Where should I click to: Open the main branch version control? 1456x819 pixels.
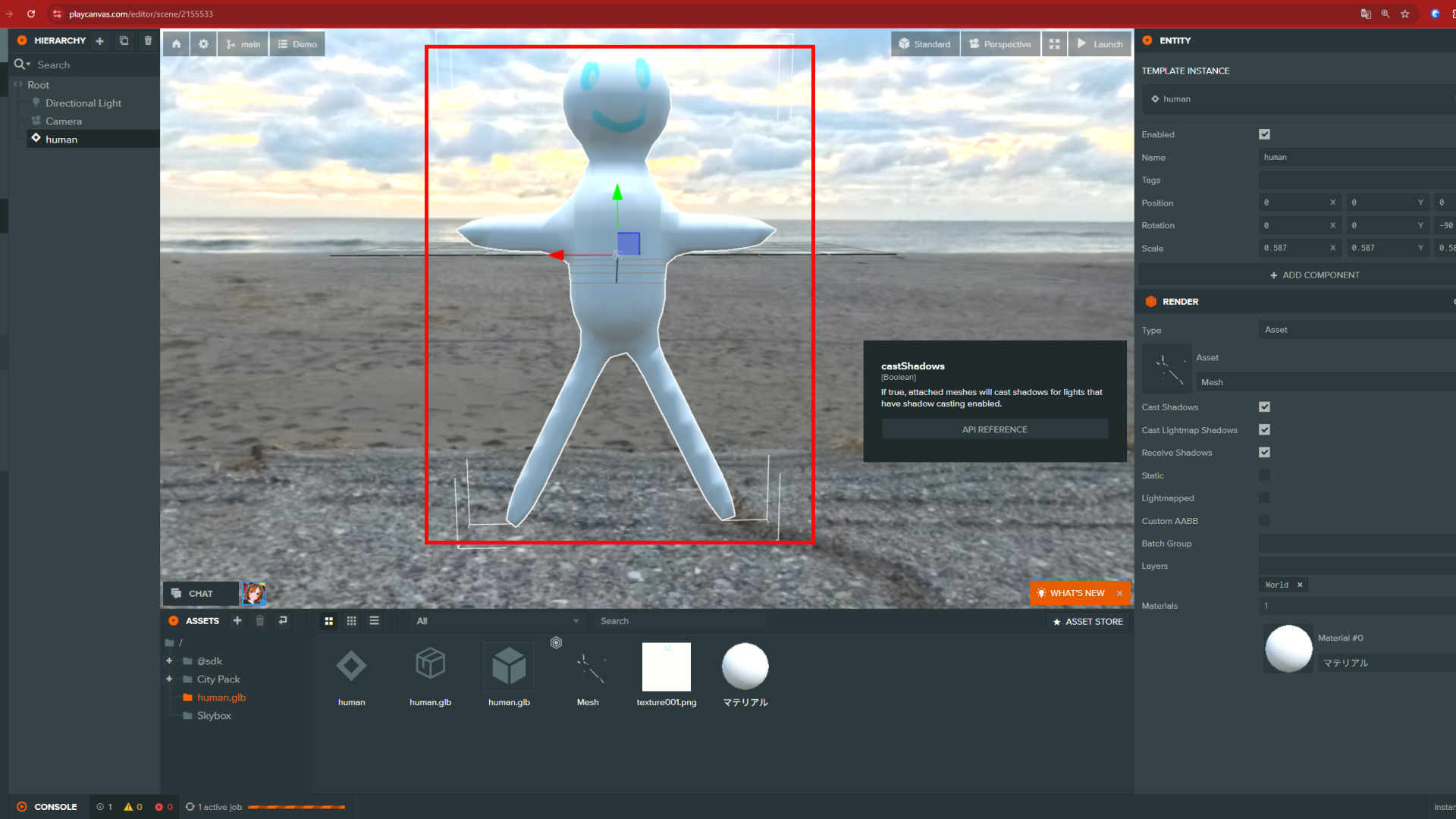click(243, 44)
